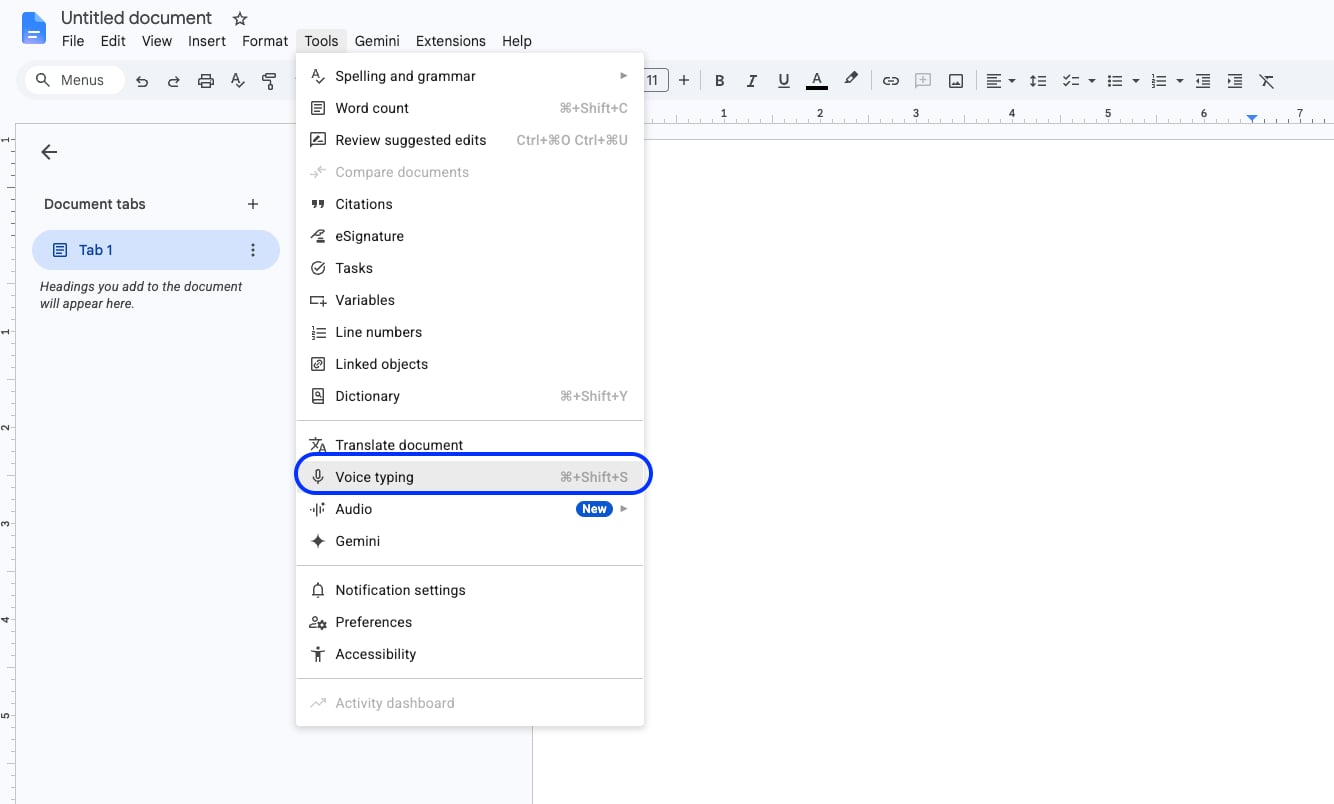The image size is (1334, 804).
Task: Select Gemini in the Tools dropdown
Action: (x=470, y=541)
